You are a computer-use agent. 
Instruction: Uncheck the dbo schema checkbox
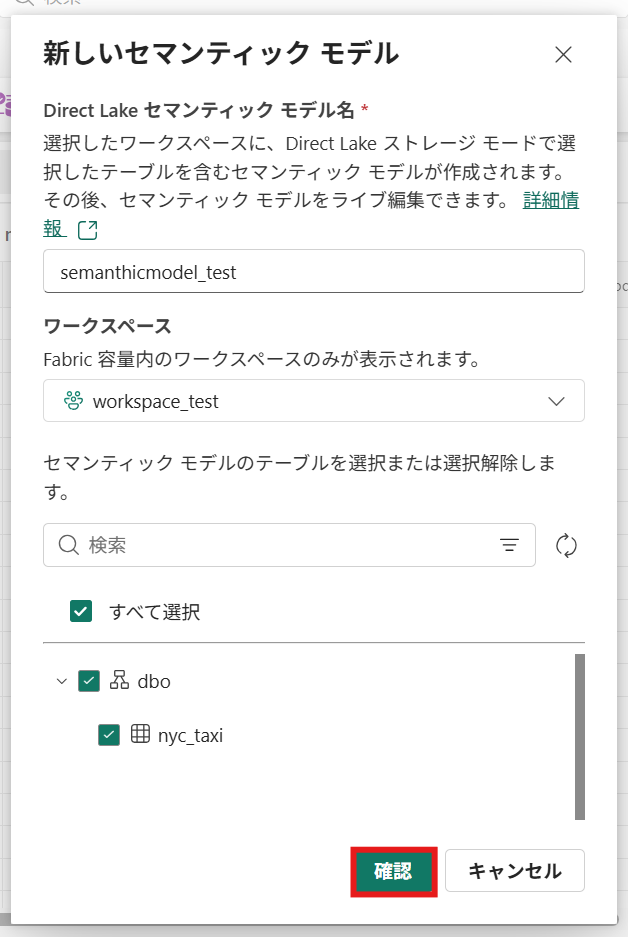click(89, 681)
